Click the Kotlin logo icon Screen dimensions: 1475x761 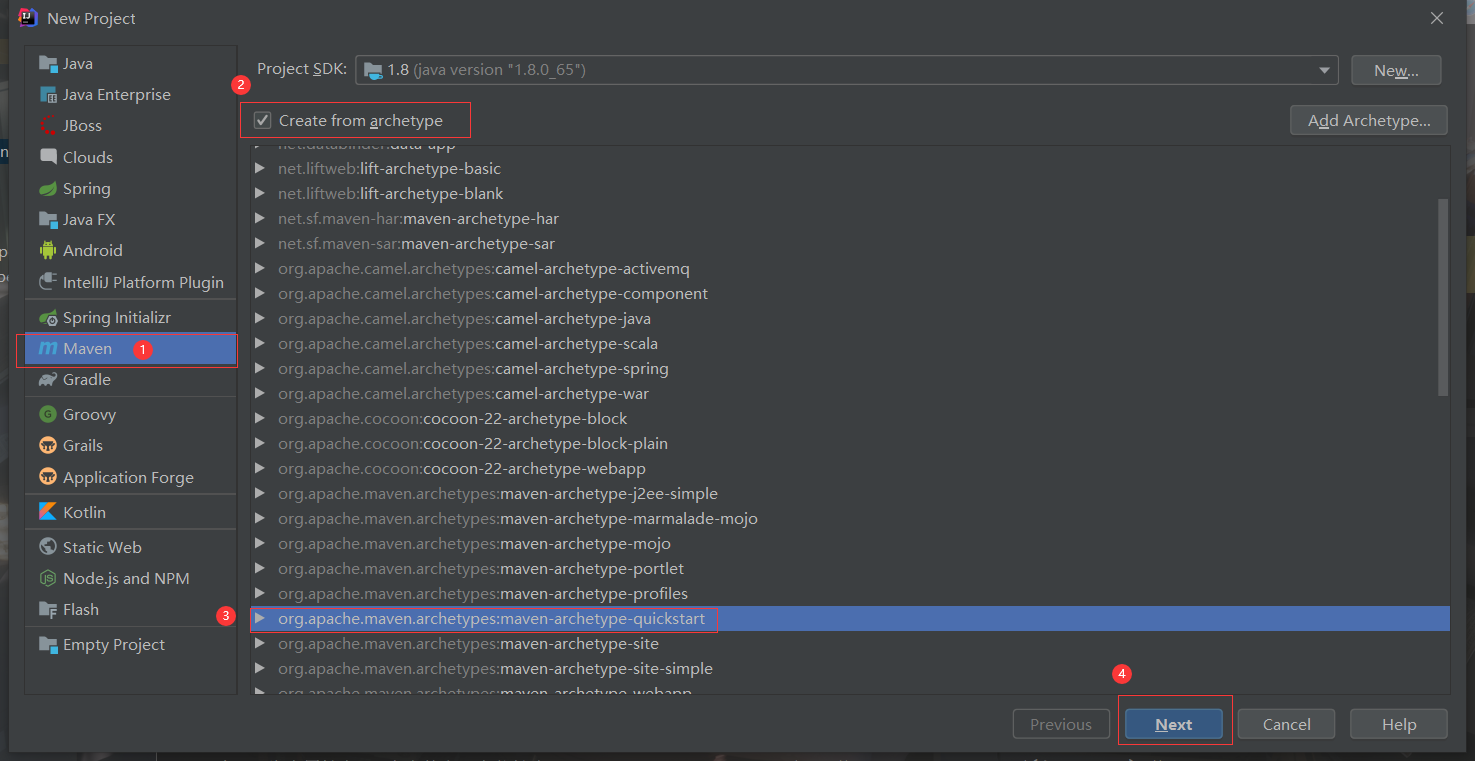coord(48,511)
